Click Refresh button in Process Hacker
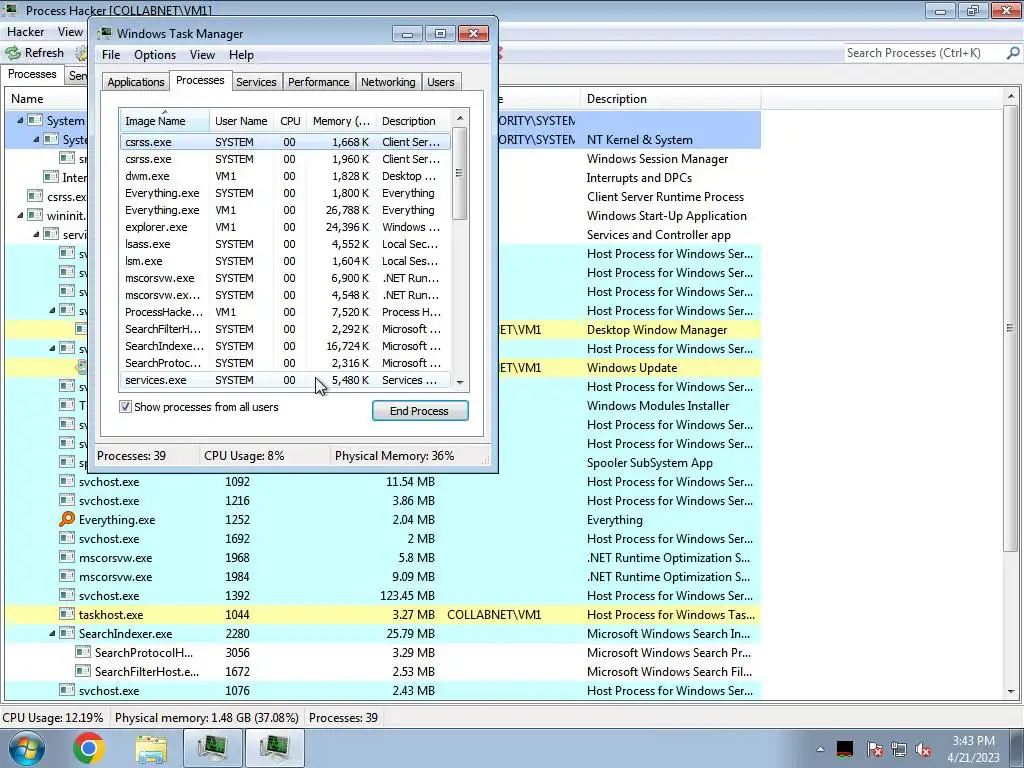This screenshot has height=768, width=1024. coord(35,53)
